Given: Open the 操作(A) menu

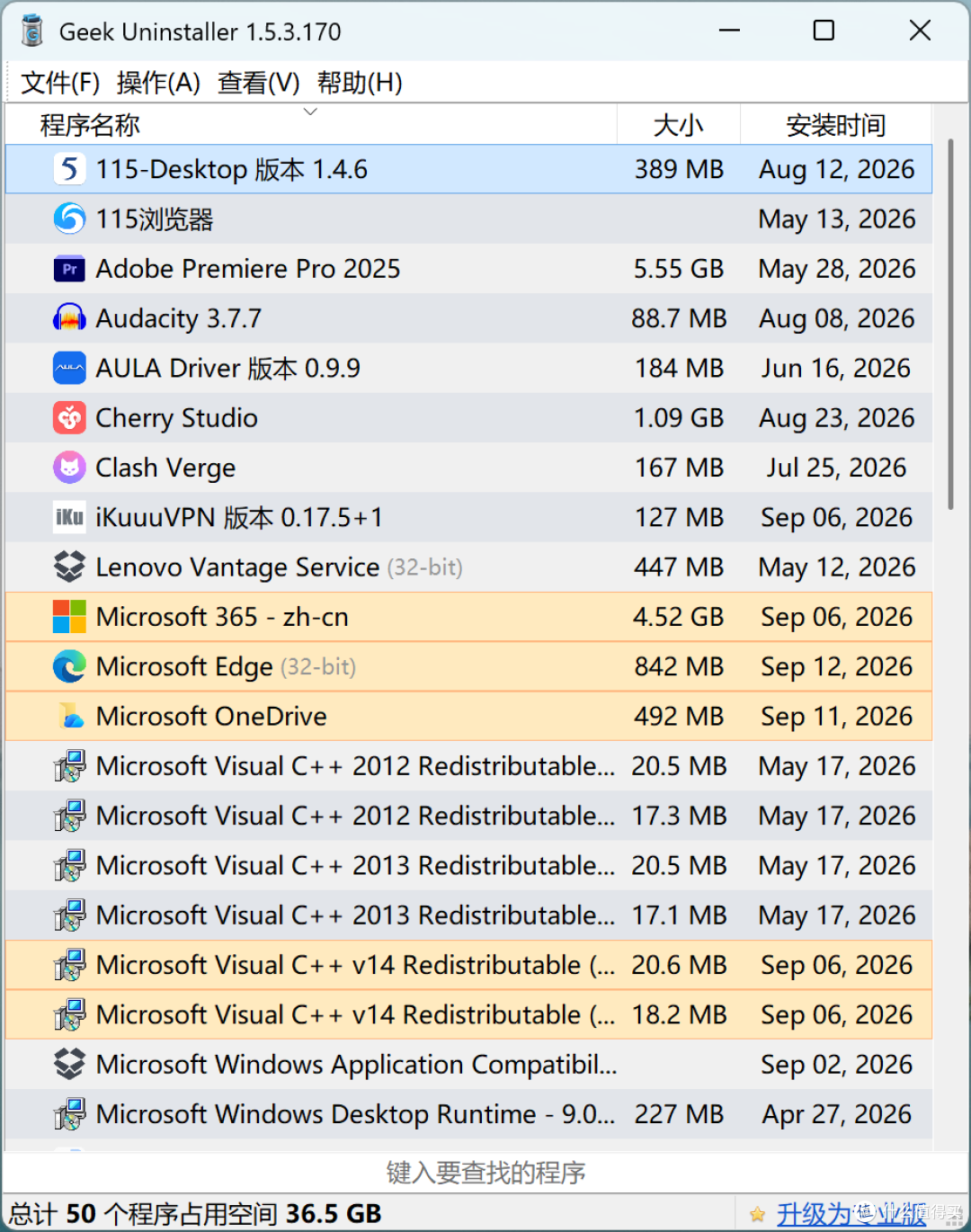Looking at the screenshot, I should click(158, 83).
